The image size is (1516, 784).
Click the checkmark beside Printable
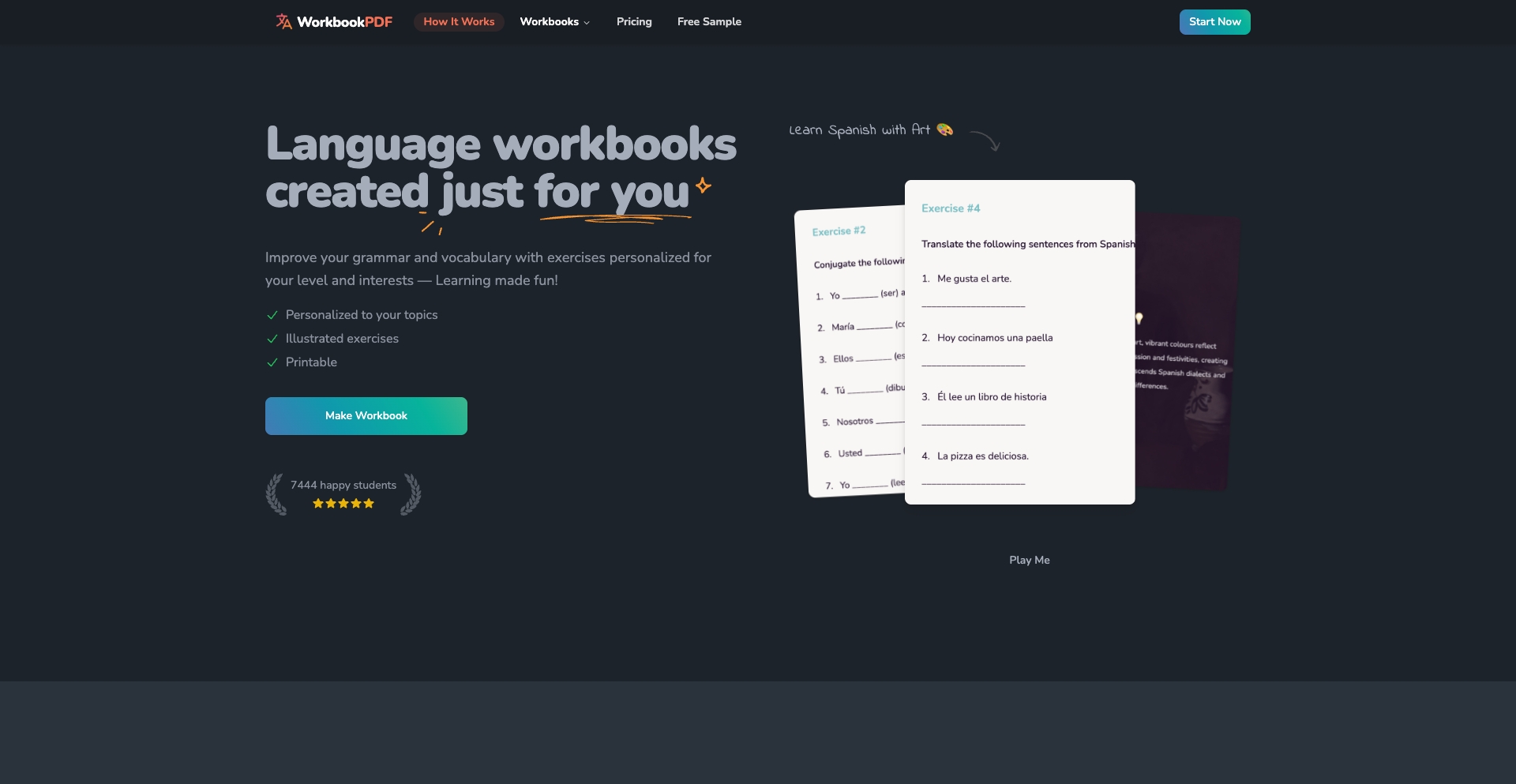(x=272, y=362)
